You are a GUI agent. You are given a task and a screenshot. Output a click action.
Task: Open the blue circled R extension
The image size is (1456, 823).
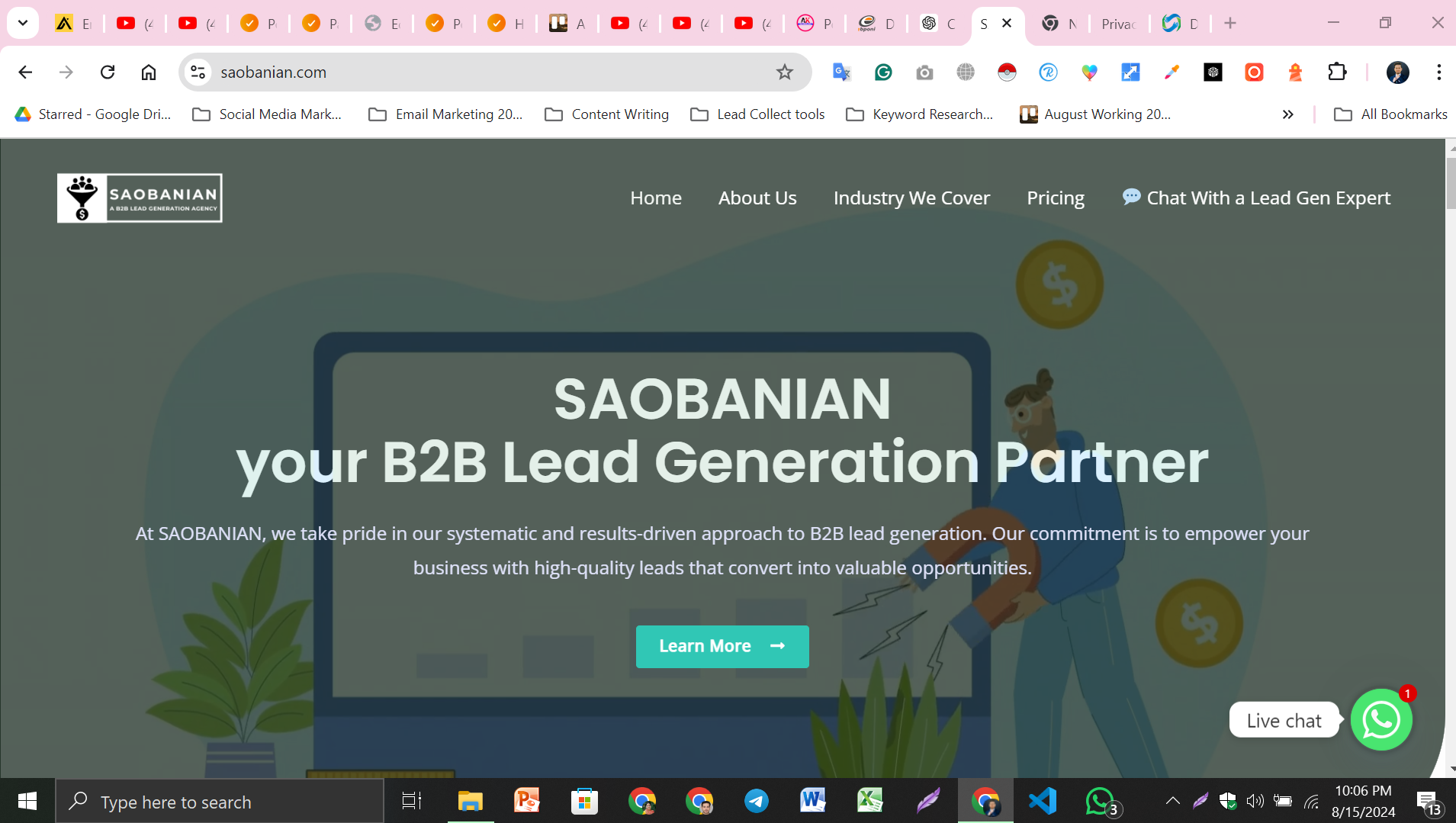click(x=1048, y=72)
